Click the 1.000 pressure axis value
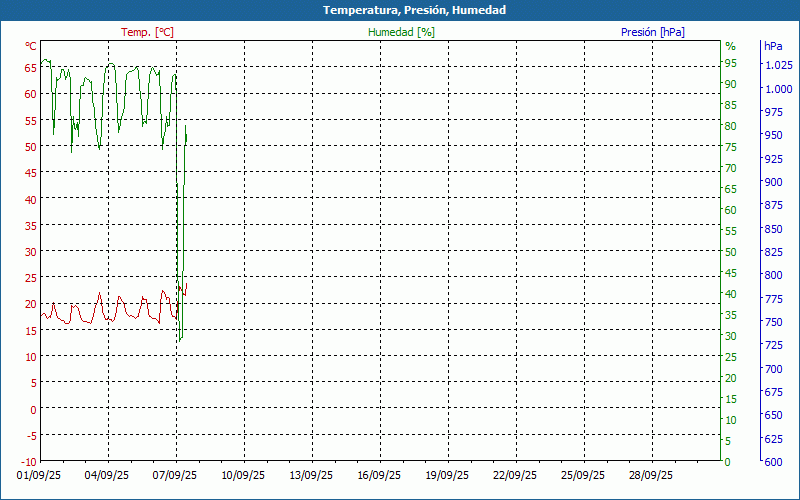Screen dimensions: 800x500 (x=779, y=89)
